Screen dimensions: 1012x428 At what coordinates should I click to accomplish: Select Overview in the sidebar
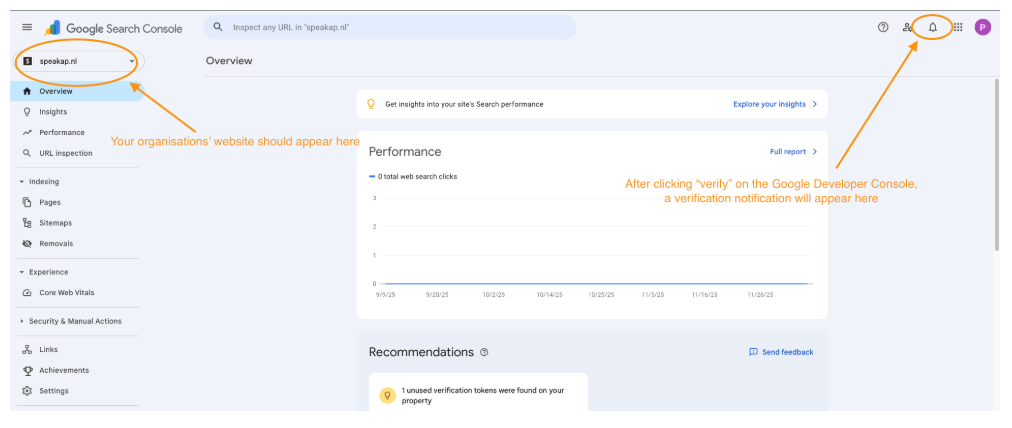77,91
